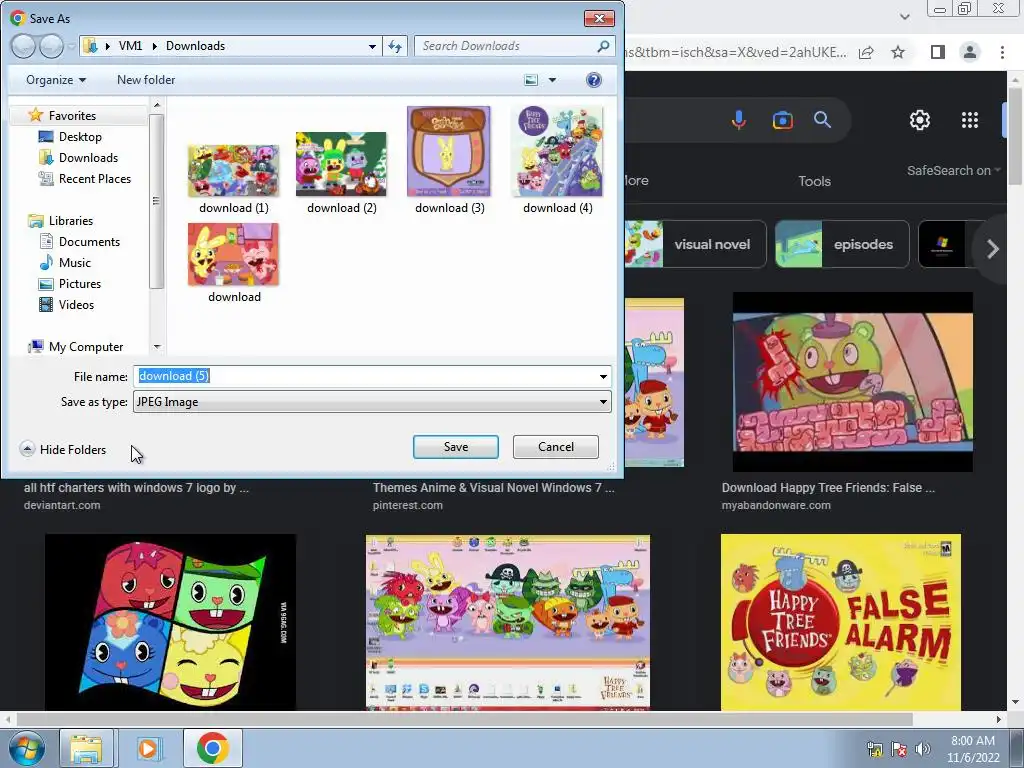The image size is (1024, 768).
Task: Open False Alarm game image result
Action: (840, 622)
